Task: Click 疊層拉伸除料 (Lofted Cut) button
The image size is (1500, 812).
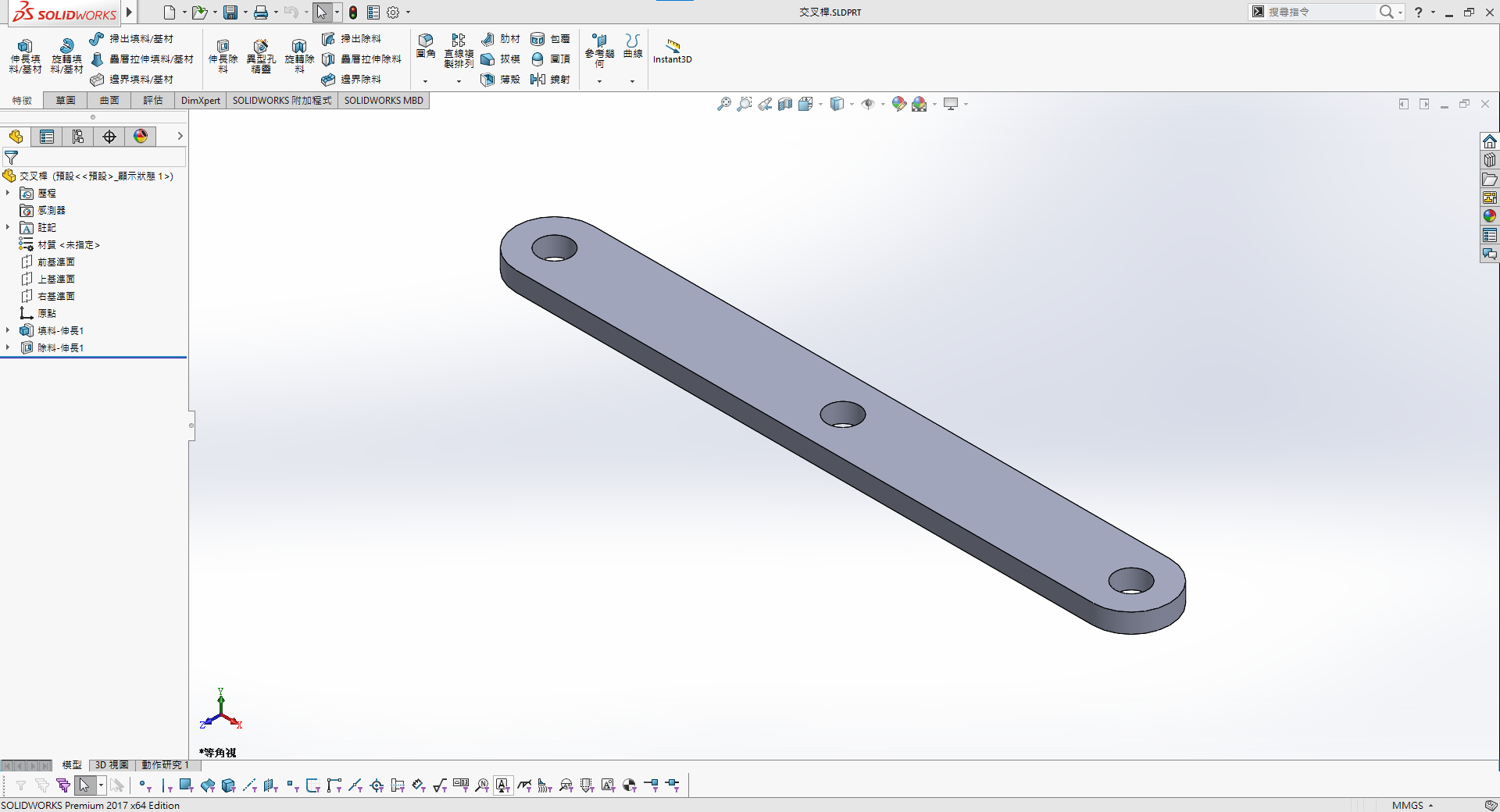Action: 362,59
